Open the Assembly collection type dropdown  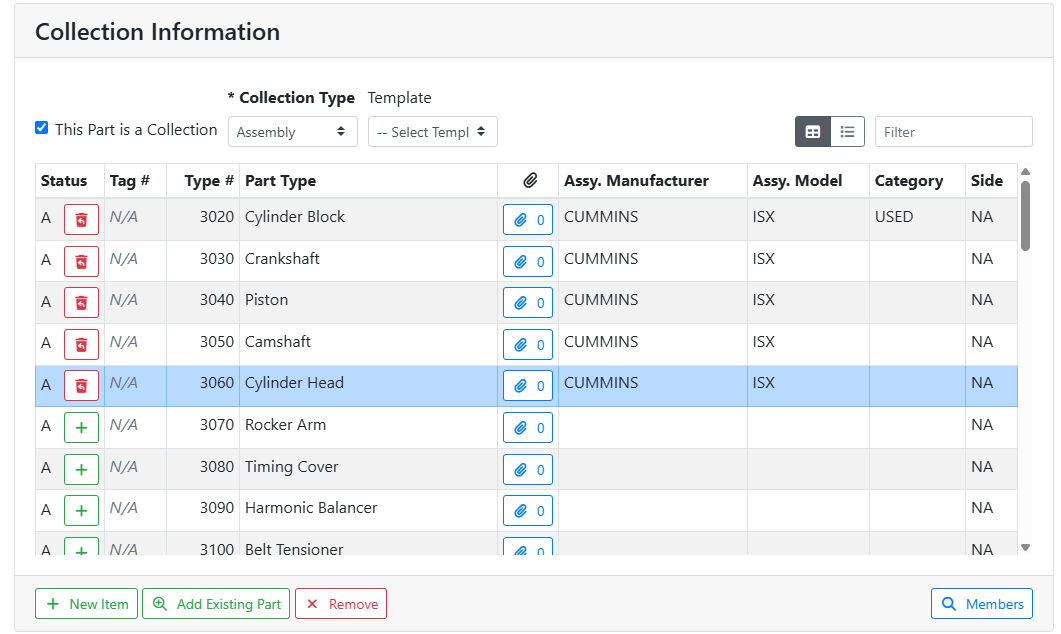coord(292,132)
